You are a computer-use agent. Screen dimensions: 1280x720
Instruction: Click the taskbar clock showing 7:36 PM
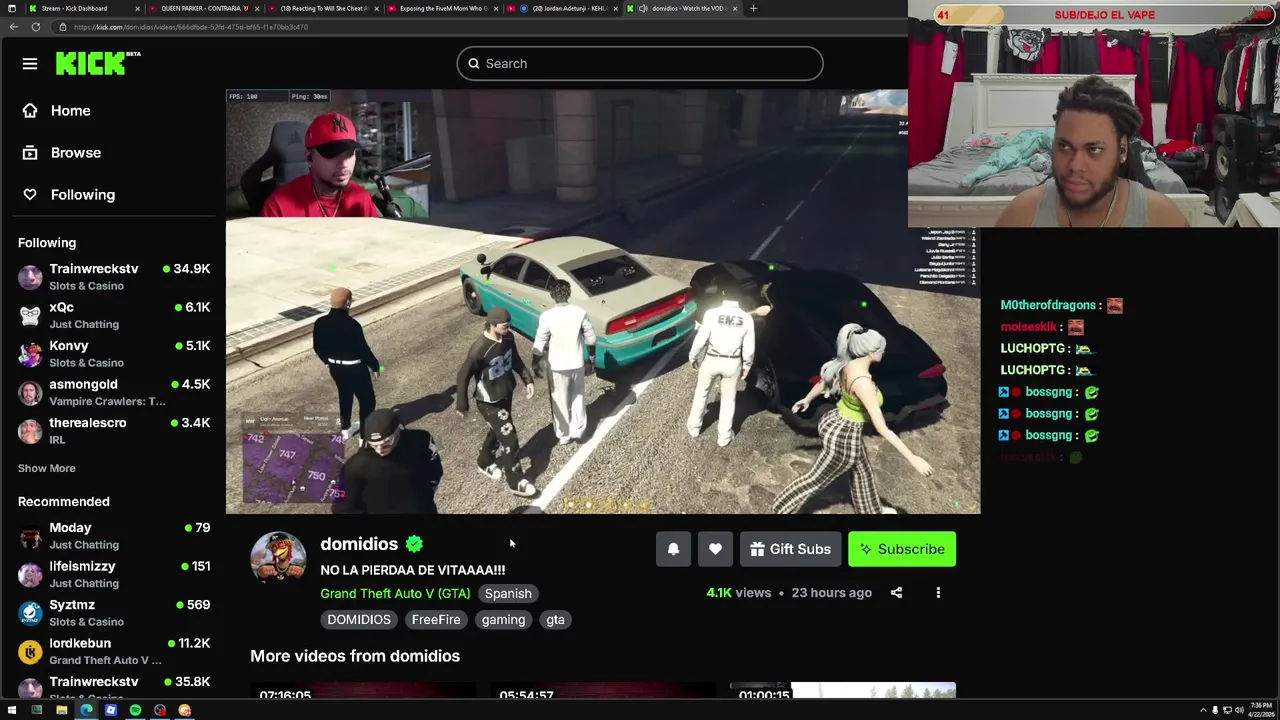pos(1261,710)
